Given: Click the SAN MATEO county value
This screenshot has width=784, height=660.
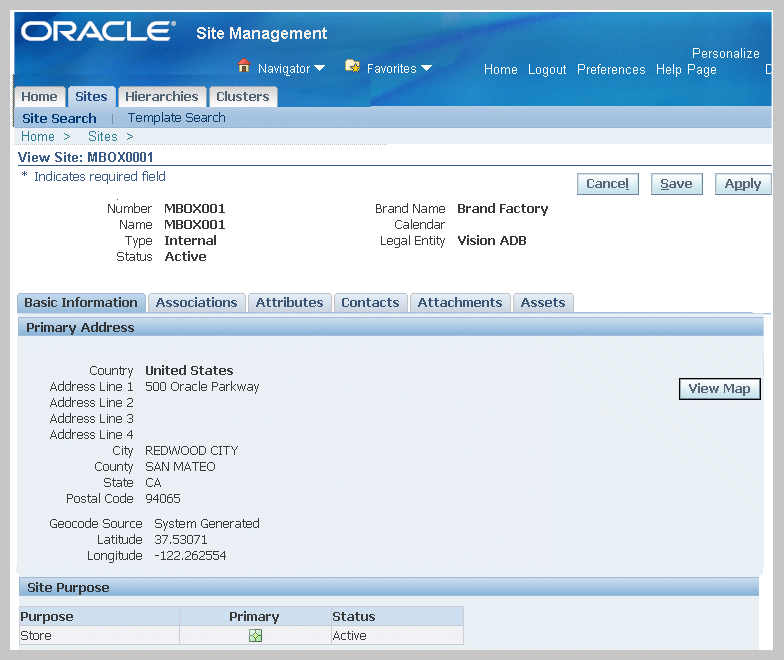Looking at the screenshot, I should click(x=180, y=466).
